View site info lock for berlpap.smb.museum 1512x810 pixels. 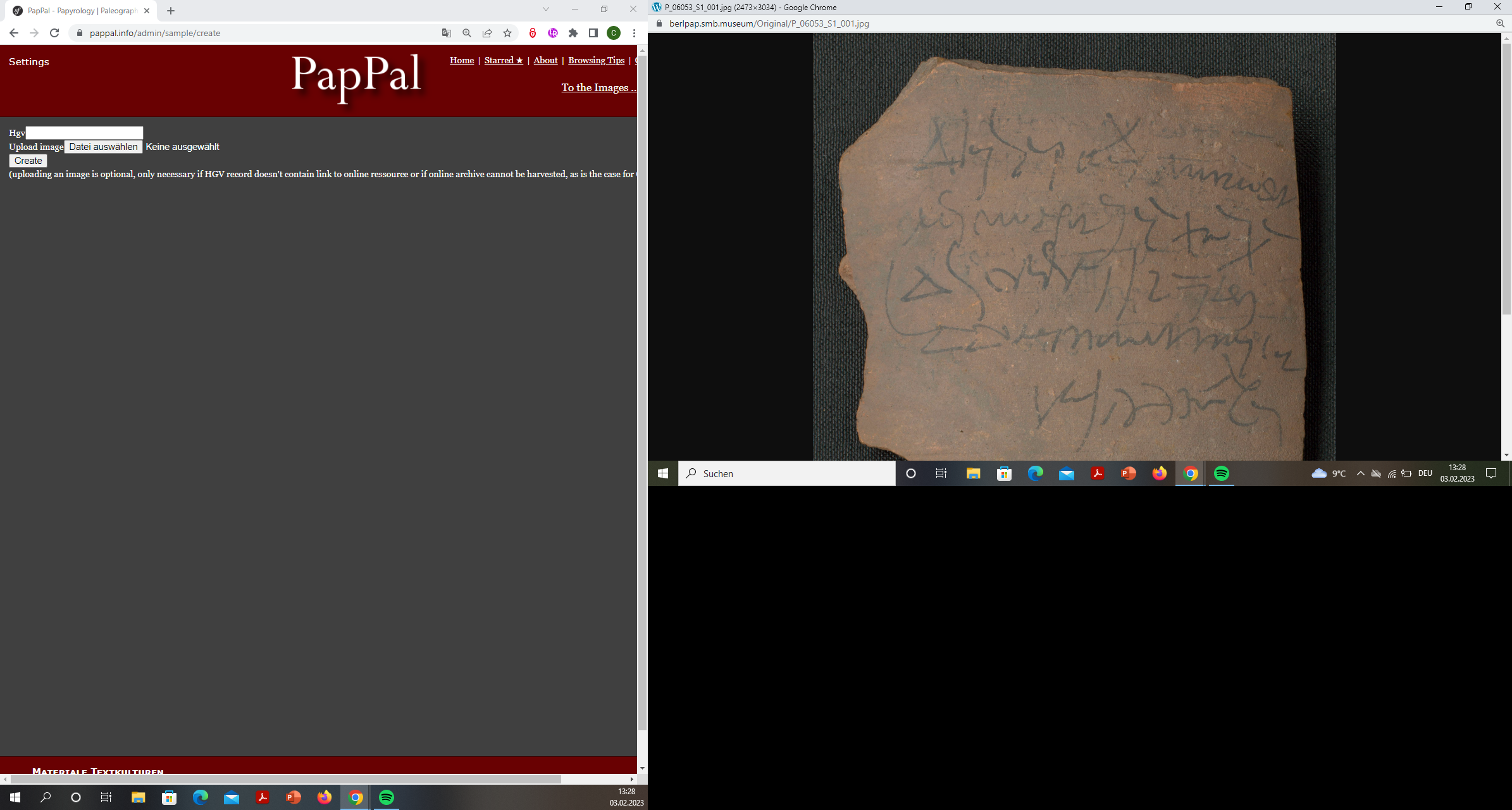659,23
